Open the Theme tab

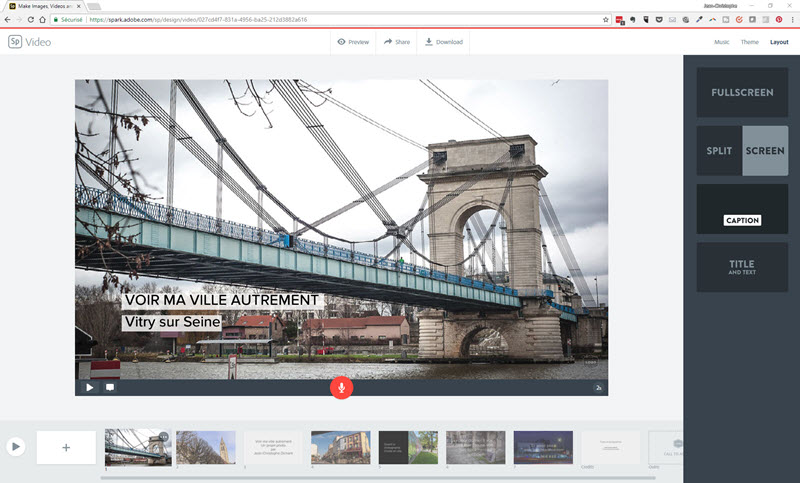(x=749, y=42)
